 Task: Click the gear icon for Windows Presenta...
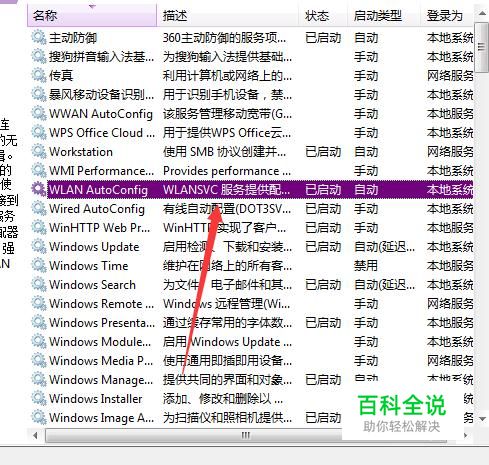pyautogui.click(x=39, y=322)
